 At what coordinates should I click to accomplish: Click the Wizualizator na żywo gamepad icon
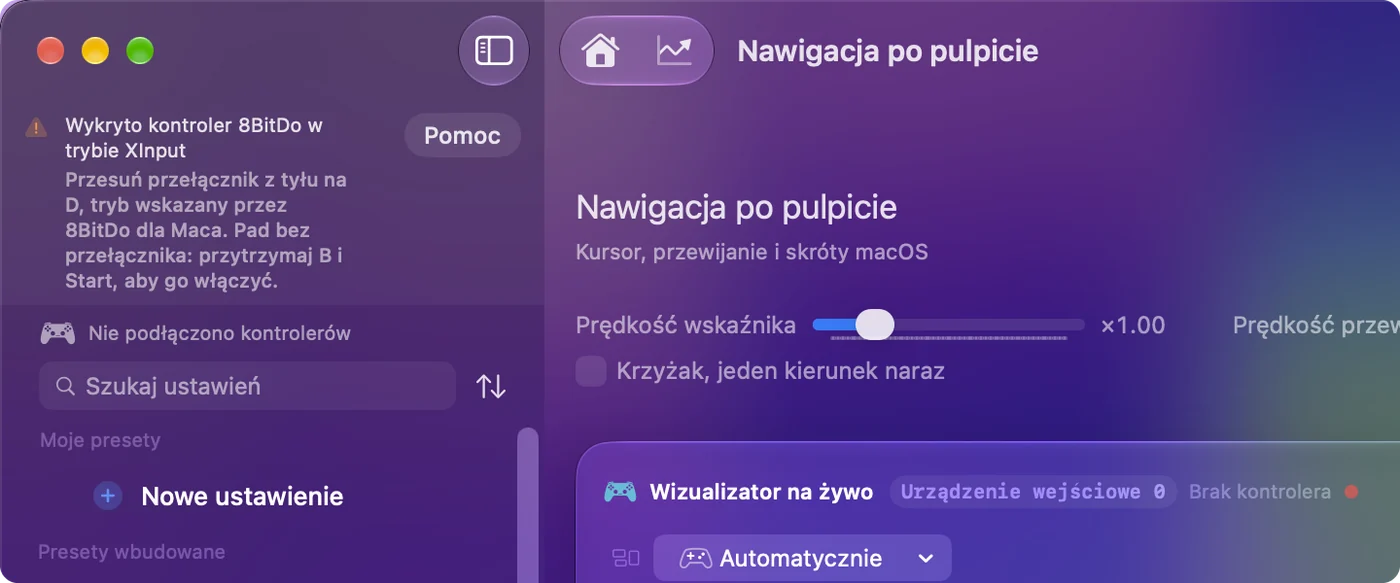620,492
